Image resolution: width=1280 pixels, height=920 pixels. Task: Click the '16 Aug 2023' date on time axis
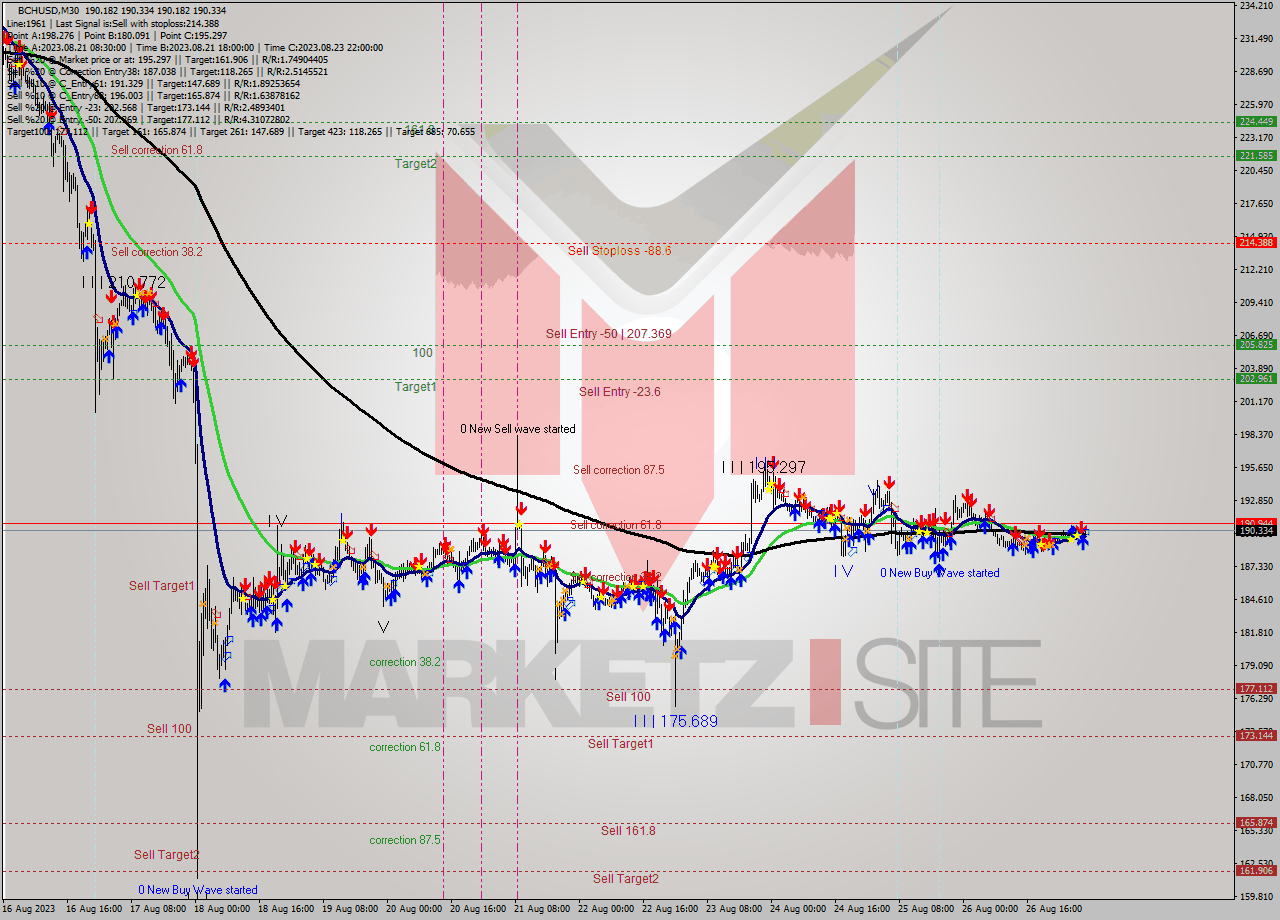click(x=28, y=909)
